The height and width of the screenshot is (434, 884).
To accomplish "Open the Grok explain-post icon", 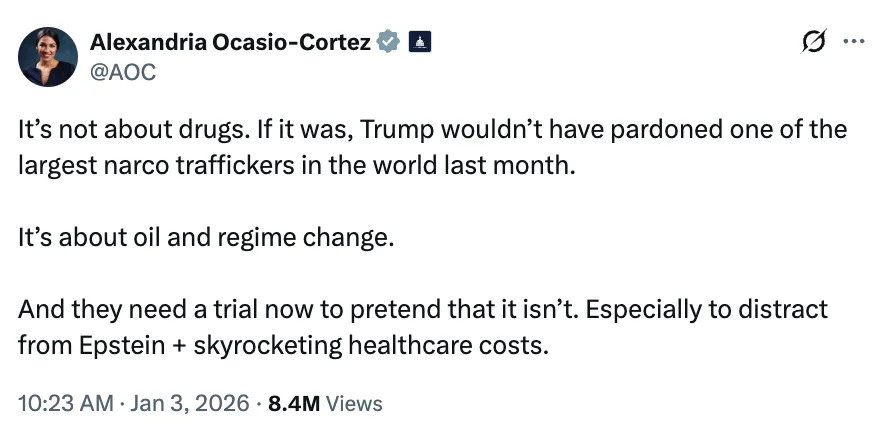I will 815,42.
